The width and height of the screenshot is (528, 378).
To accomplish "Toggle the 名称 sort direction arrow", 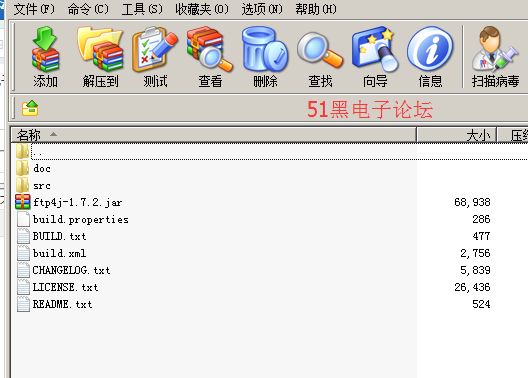I will click(x=53, y=134).
